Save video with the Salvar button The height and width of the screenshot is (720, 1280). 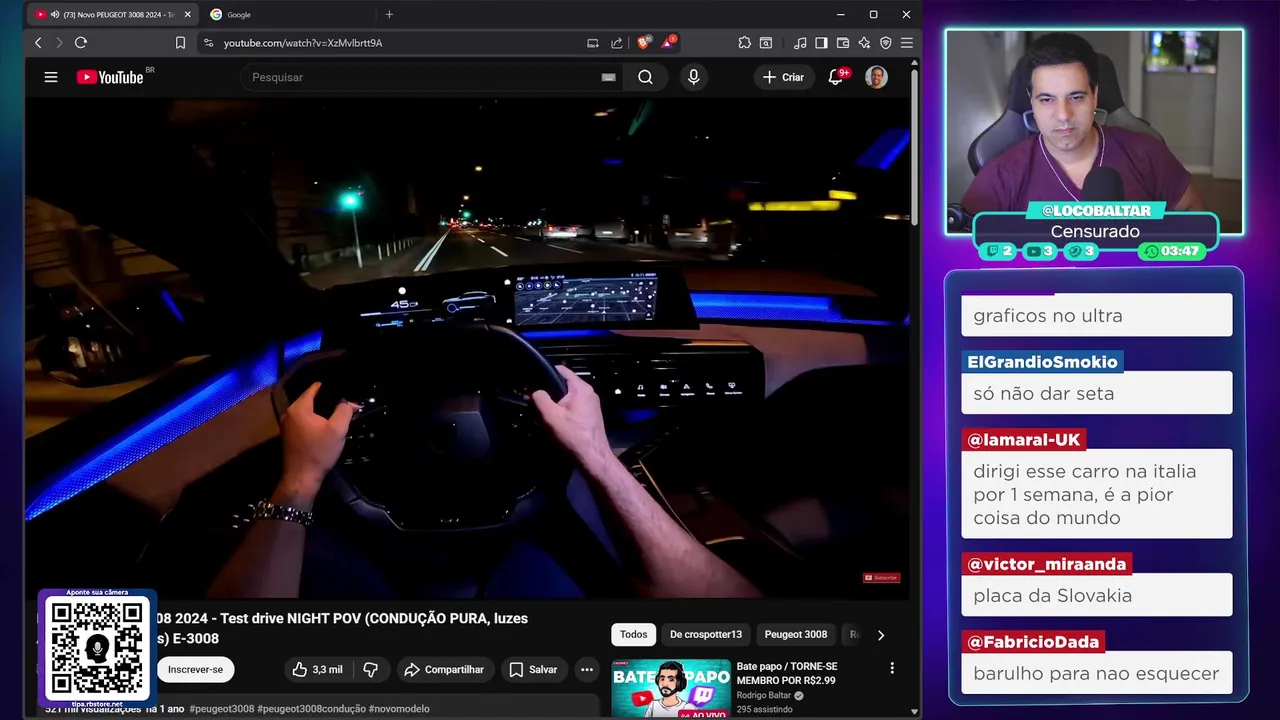tap(533, 669)
